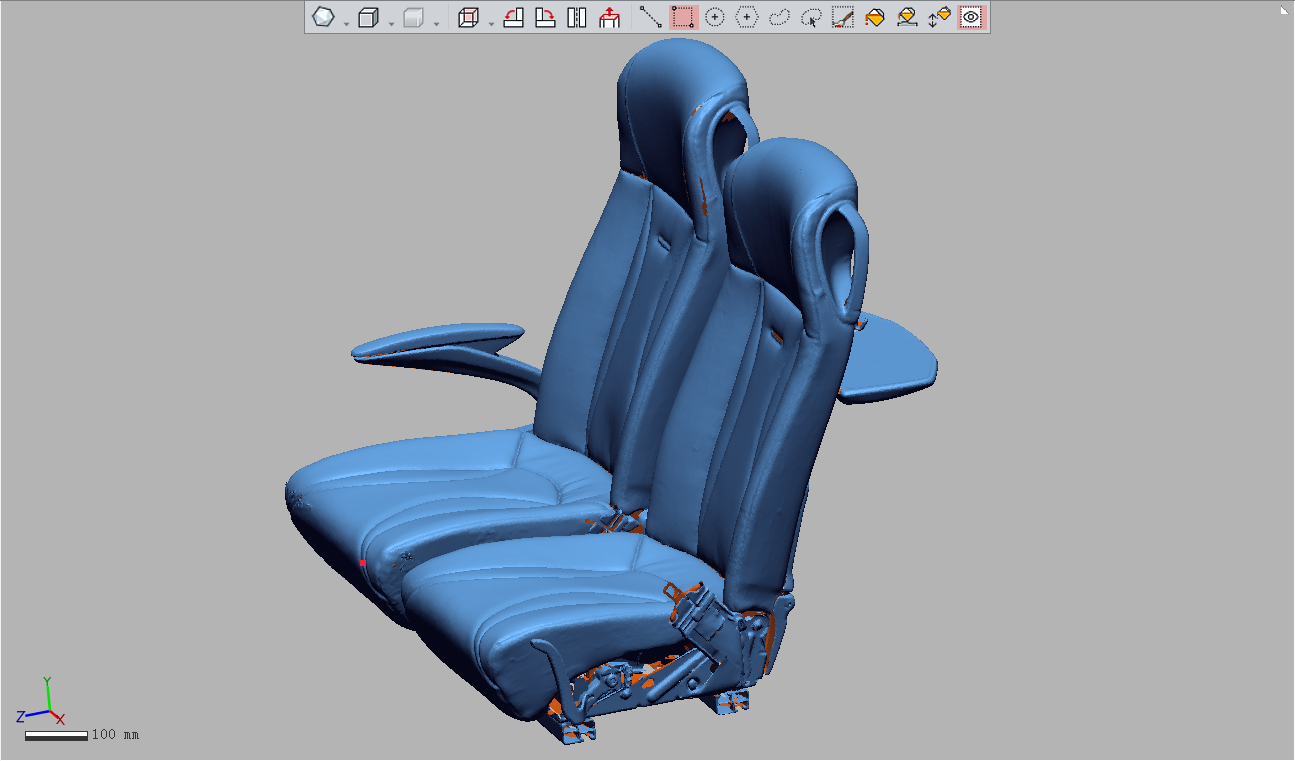
Task: Click the wireframe cube viewpoint icon
Action: tap(368, 17)
